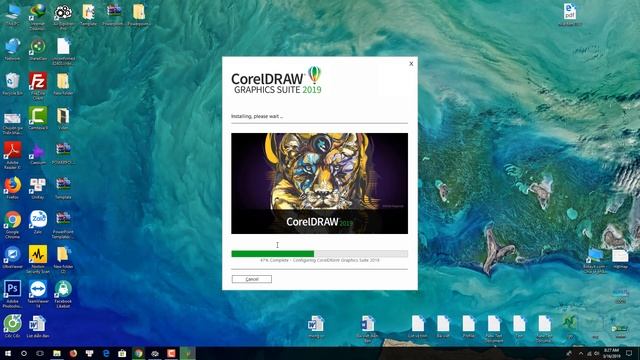Screen dimensions: 640x360
Task: Open Task View on the taskbar
Action: pos(40,353)
